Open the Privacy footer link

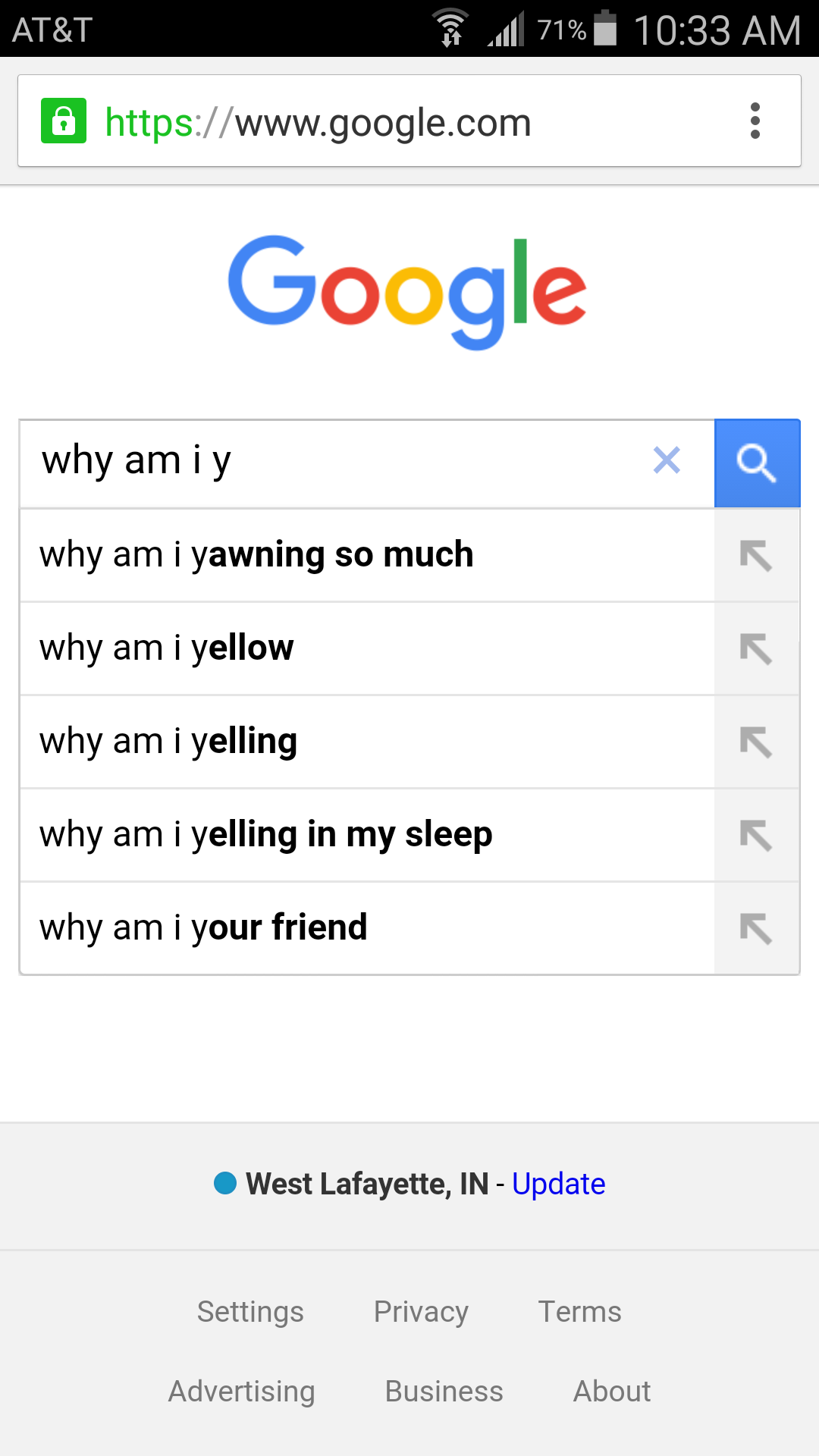(421, 1312)
